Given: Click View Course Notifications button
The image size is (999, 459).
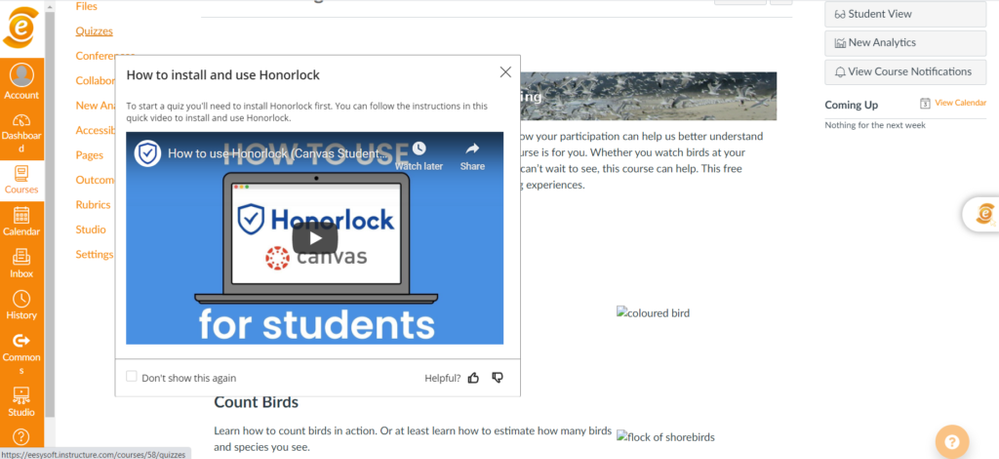Looking at the screenshot, I should pos(905,72).
